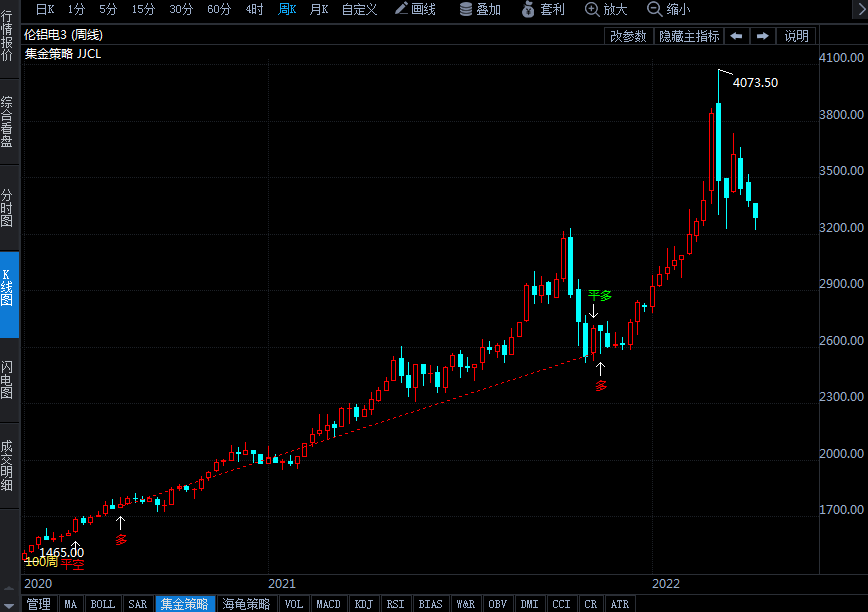Open the 成交明细 sidebar panel
The width and height of the screenshot is (868, 612).
pyautogui.click(x=7, y=466)
